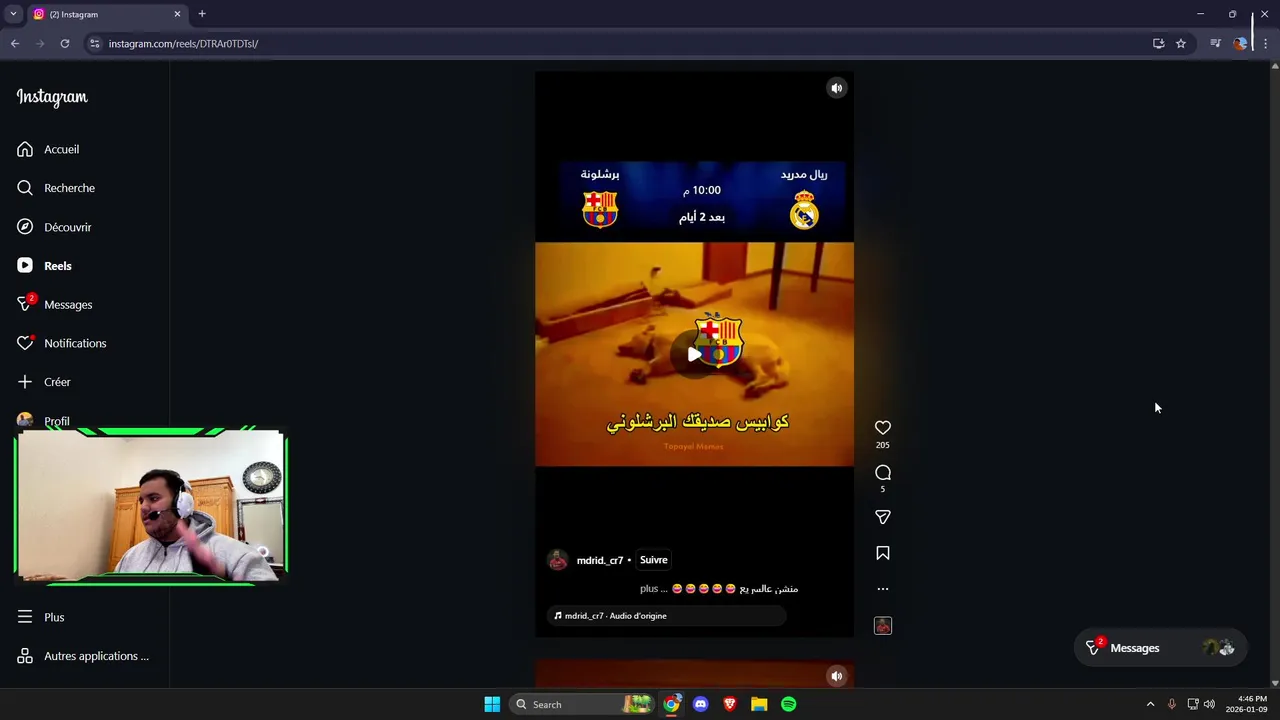1280x720 pixels.
Task: Open the volume tray icon
Action: pyautogui.click(x=1209, y=704)
